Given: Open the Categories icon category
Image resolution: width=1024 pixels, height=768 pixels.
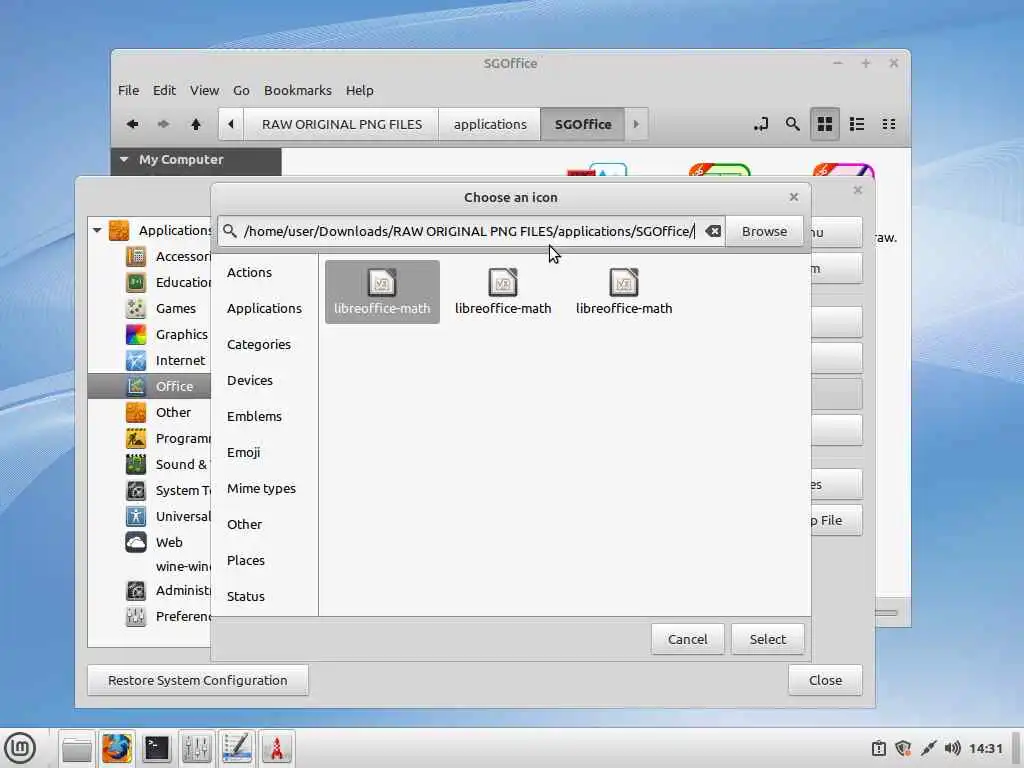Looking at the screenshot, I should pos(259,344).
